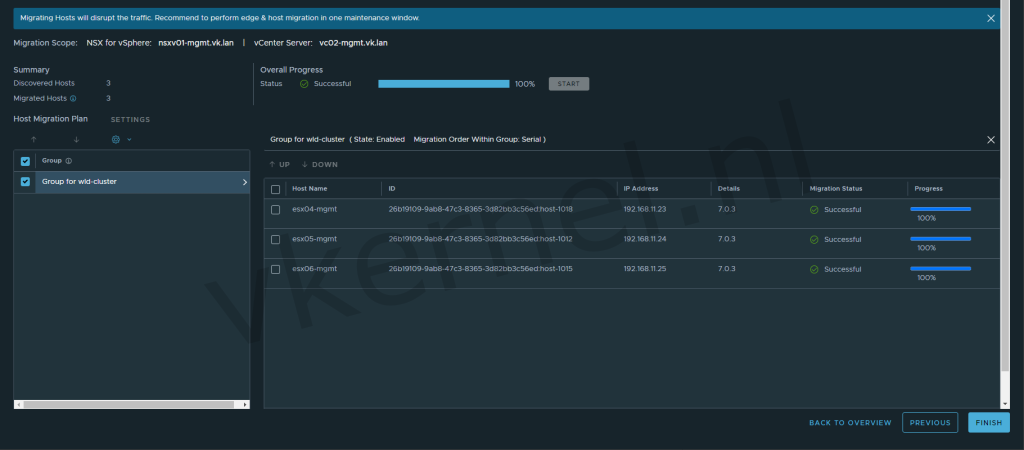The height and width of the screenshot is (450, 1024).
Task: Click the move group up arrow icon
Action: (x=33, y=140)
